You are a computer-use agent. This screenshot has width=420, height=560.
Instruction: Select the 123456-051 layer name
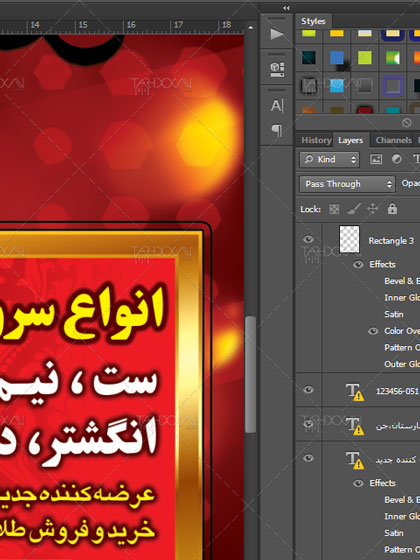397,391
